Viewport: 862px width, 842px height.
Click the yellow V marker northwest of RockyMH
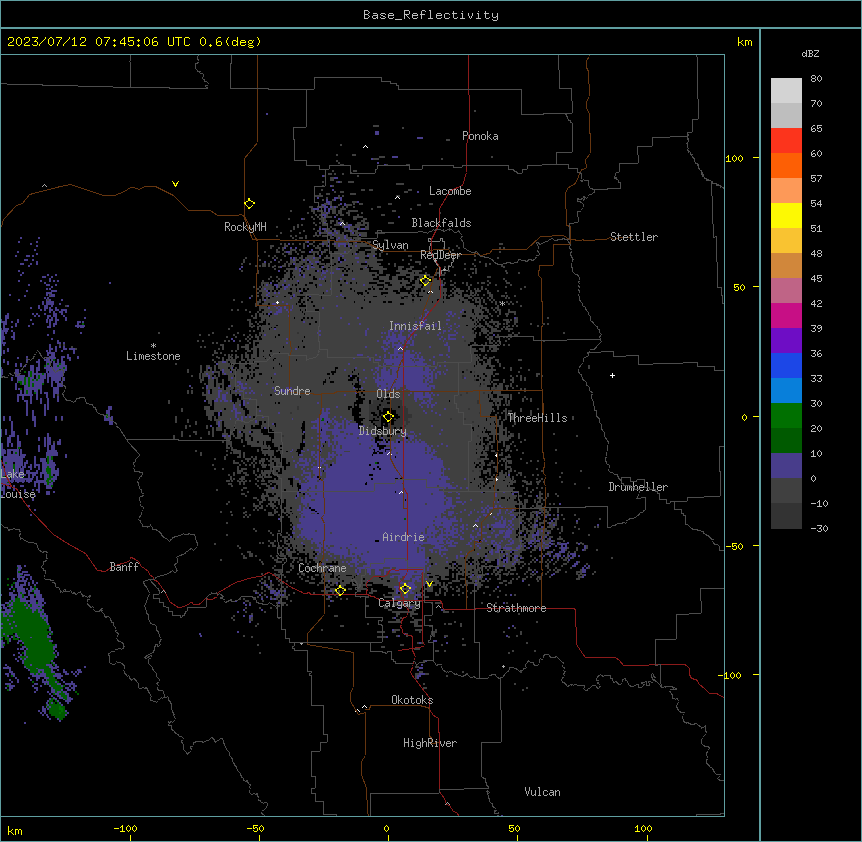point(175,184)
